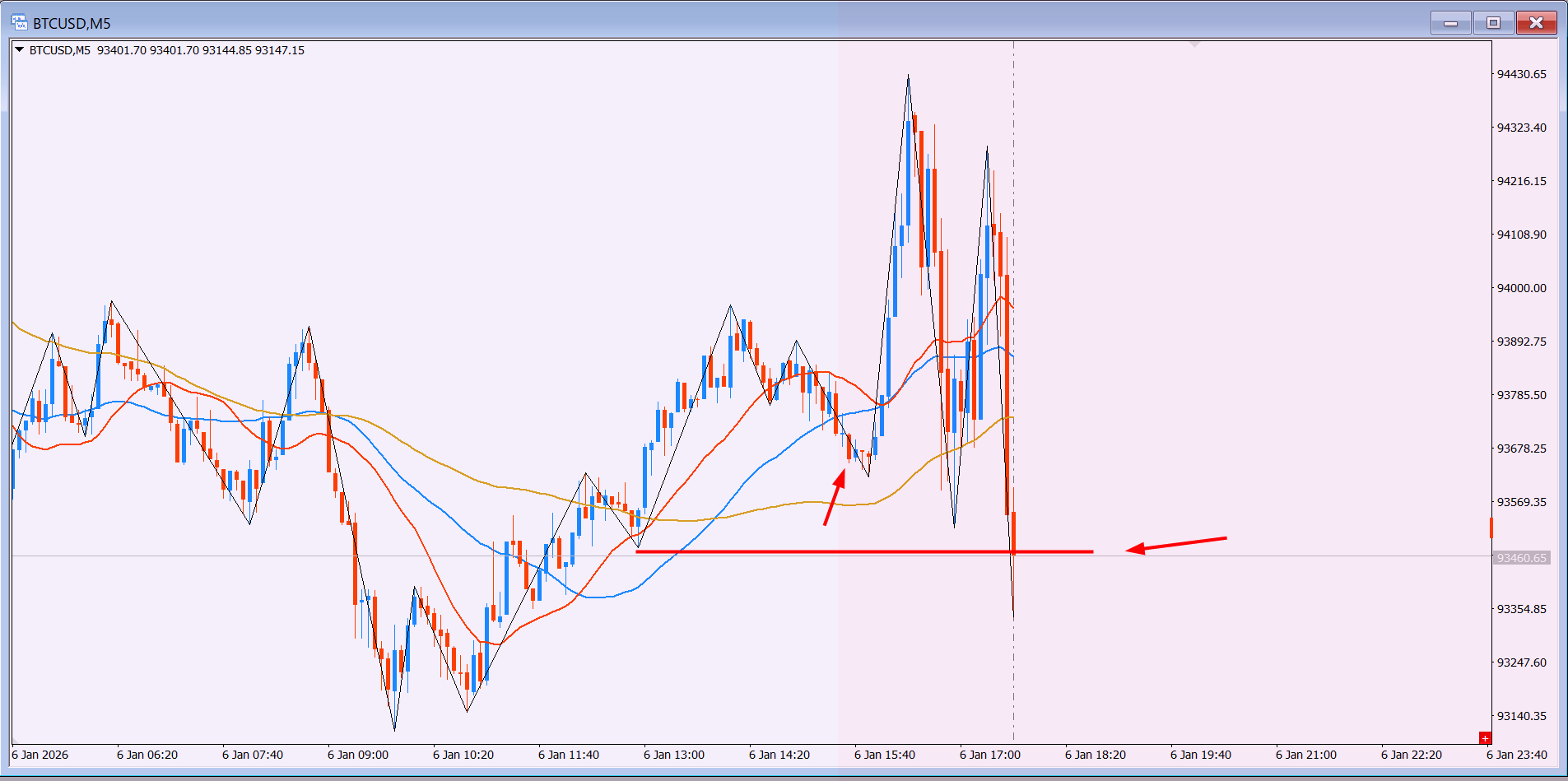1568x781 pixels.
Task: Click the BTCUSD chart window icon
Action: [19, 22]
